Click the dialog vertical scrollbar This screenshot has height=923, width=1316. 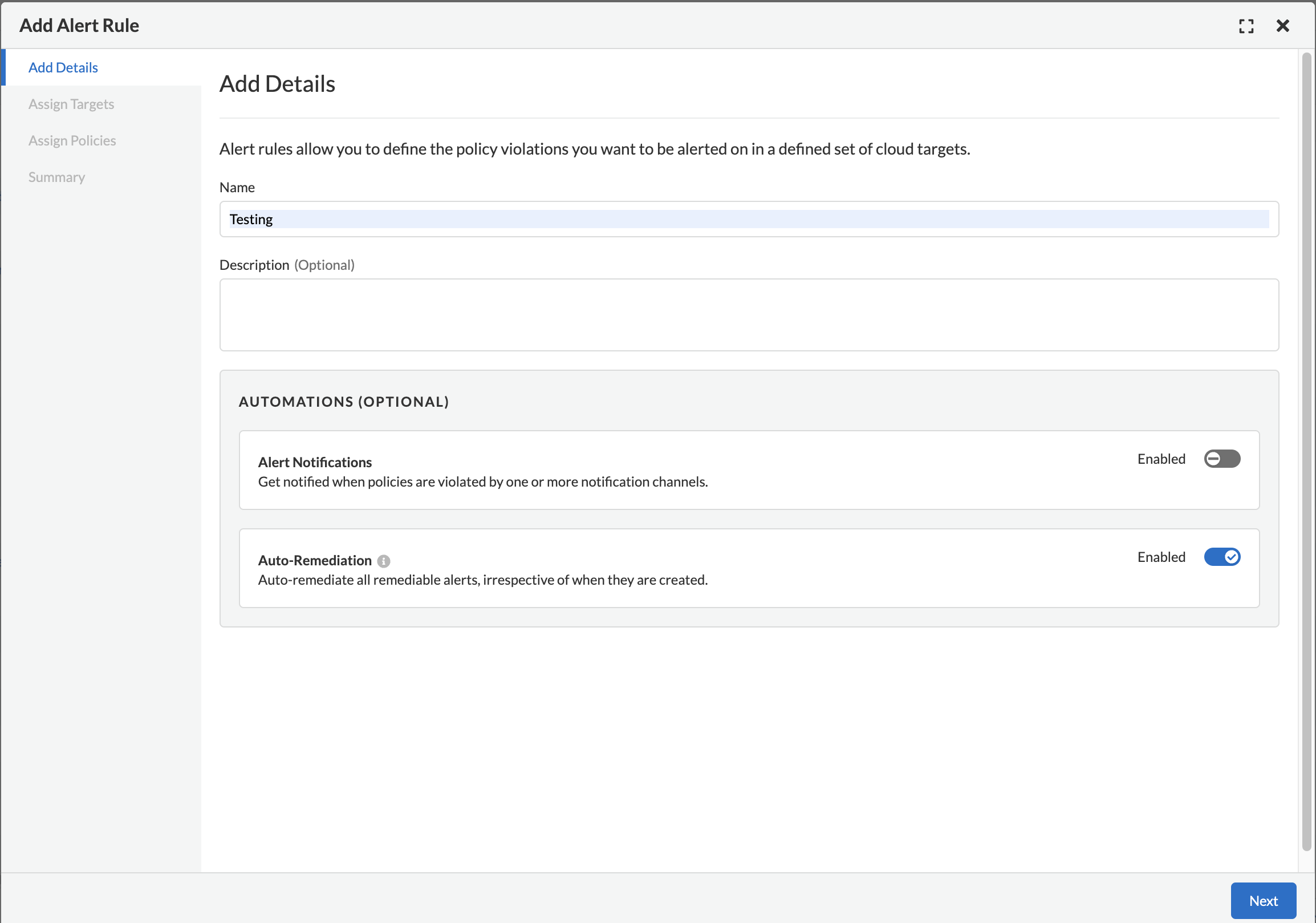1307,451
